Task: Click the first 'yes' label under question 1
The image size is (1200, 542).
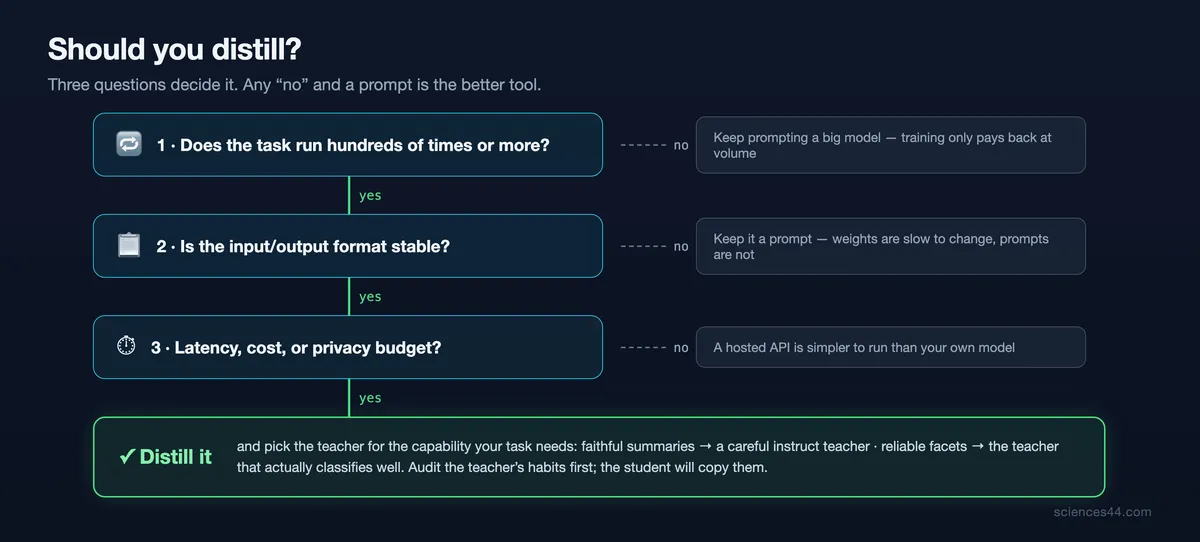Action: click(370, 196)
